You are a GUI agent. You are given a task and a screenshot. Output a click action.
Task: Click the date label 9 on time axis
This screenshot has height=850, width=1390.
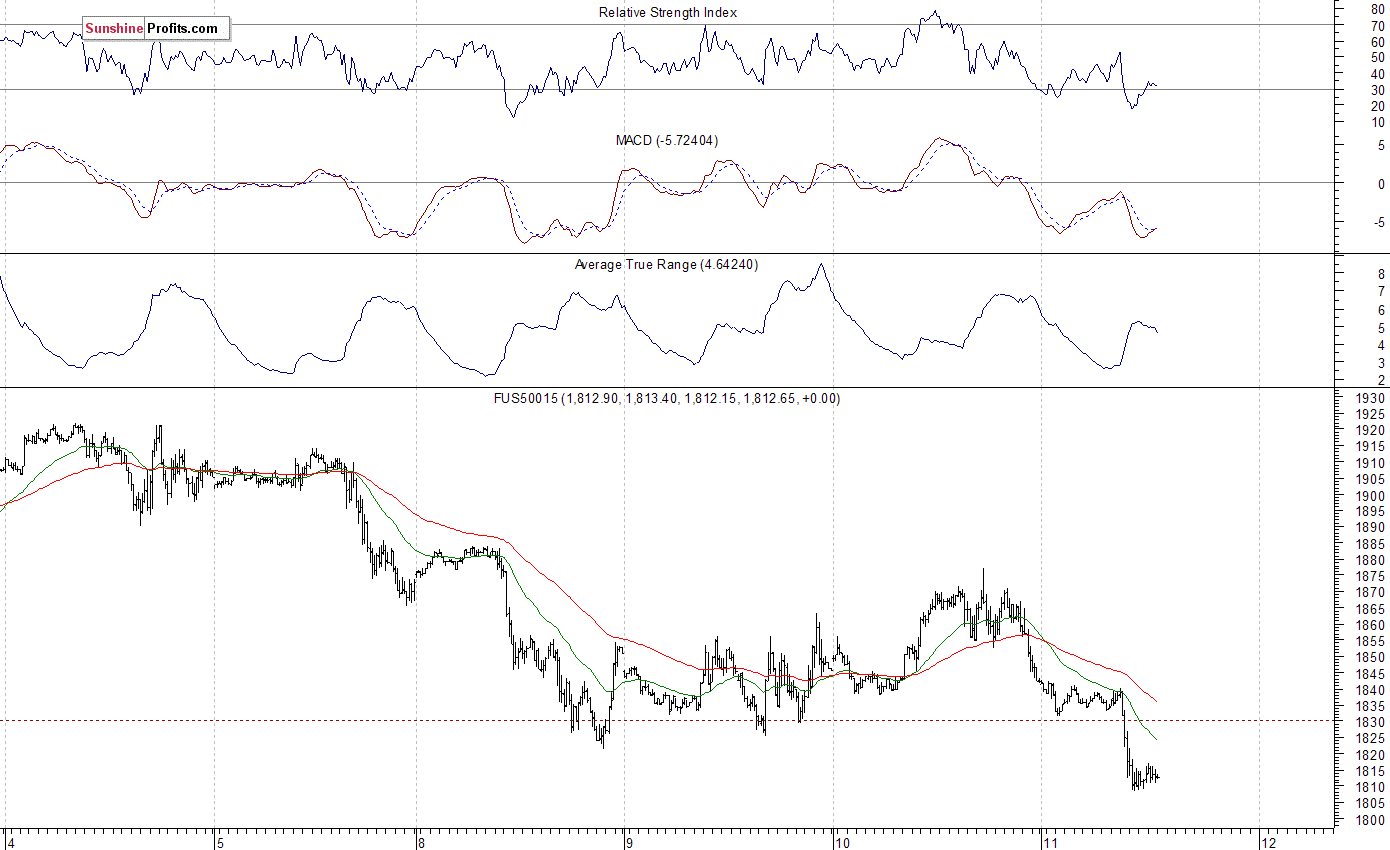point(630,842)
